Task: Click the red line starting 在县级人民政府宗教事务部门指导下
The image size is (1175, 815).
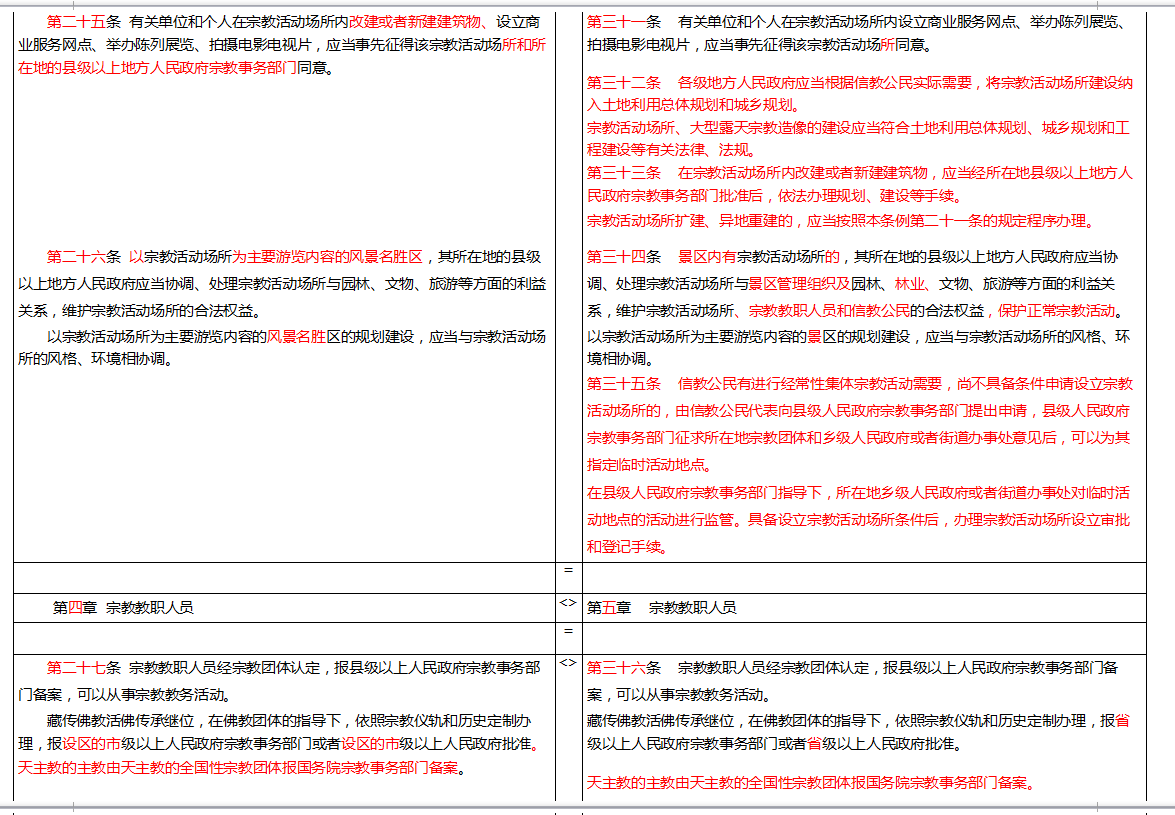Action: [858, 493]
